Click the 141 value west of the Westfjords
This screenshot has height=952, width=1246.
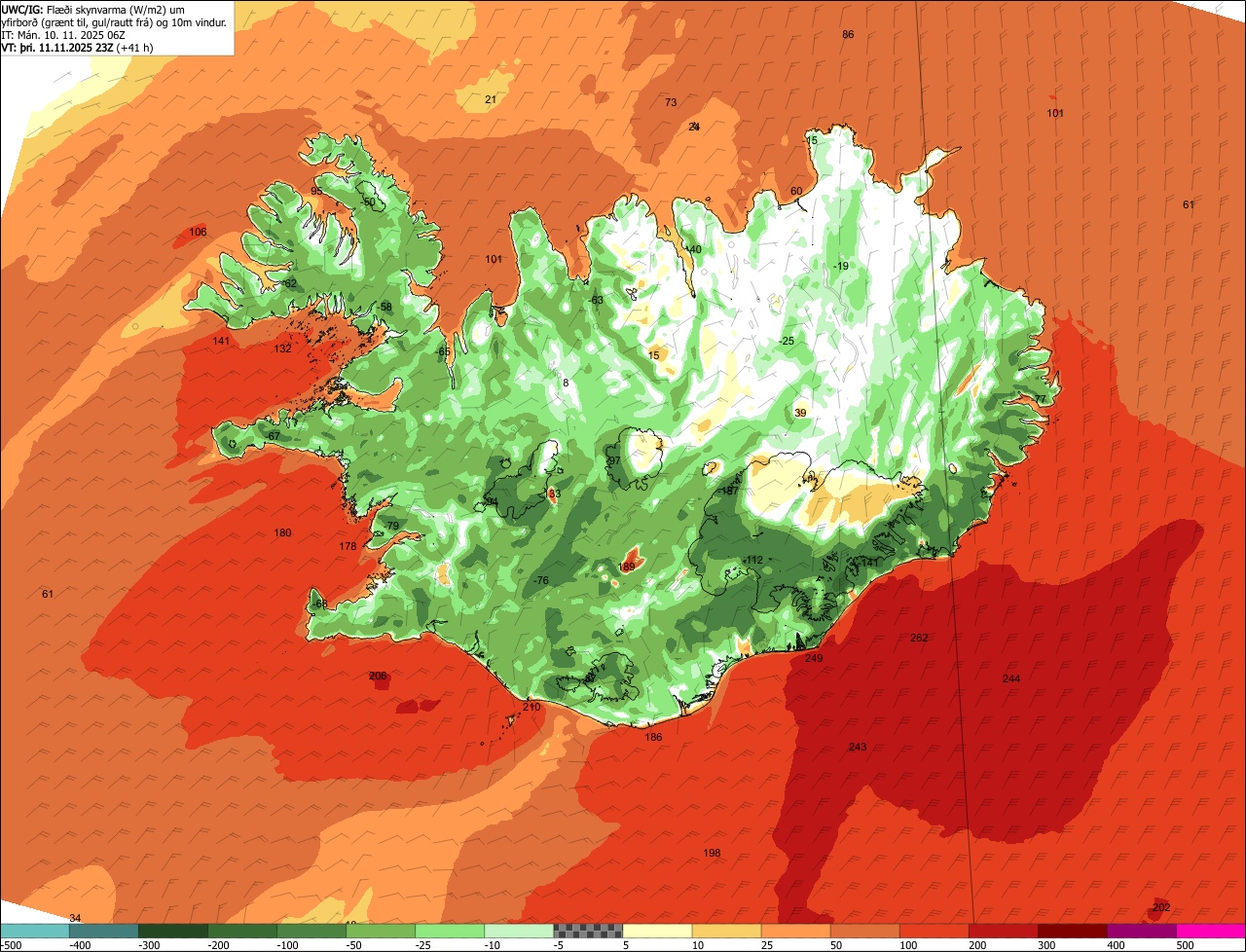pyautogui.click(x=222, y=341)
